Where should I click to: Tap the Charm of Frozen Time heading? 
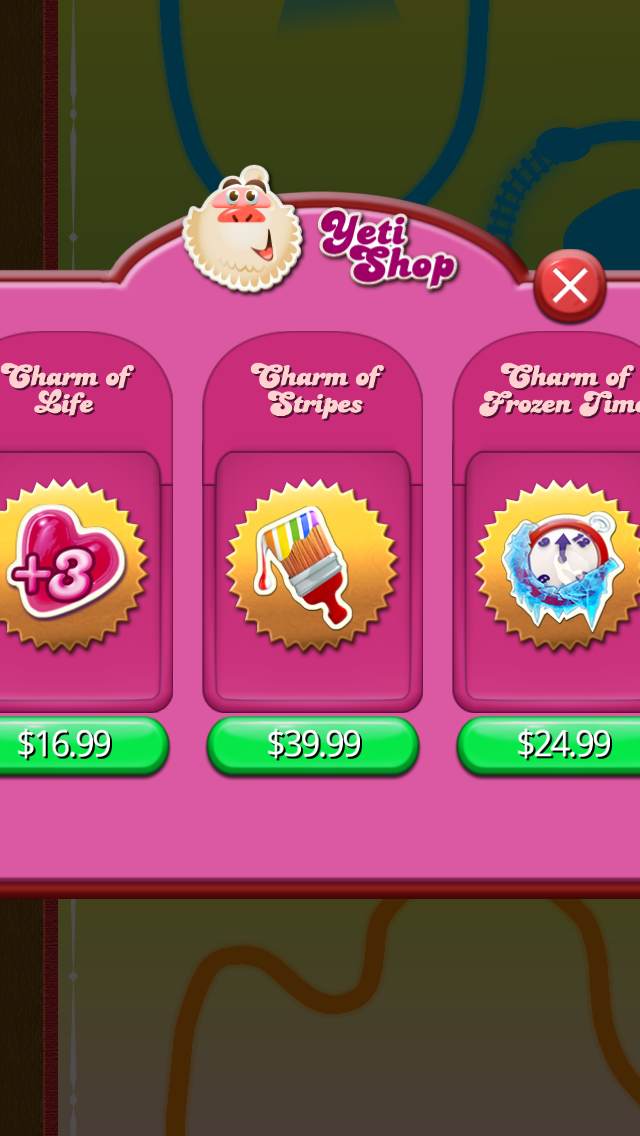click(560, 389)
